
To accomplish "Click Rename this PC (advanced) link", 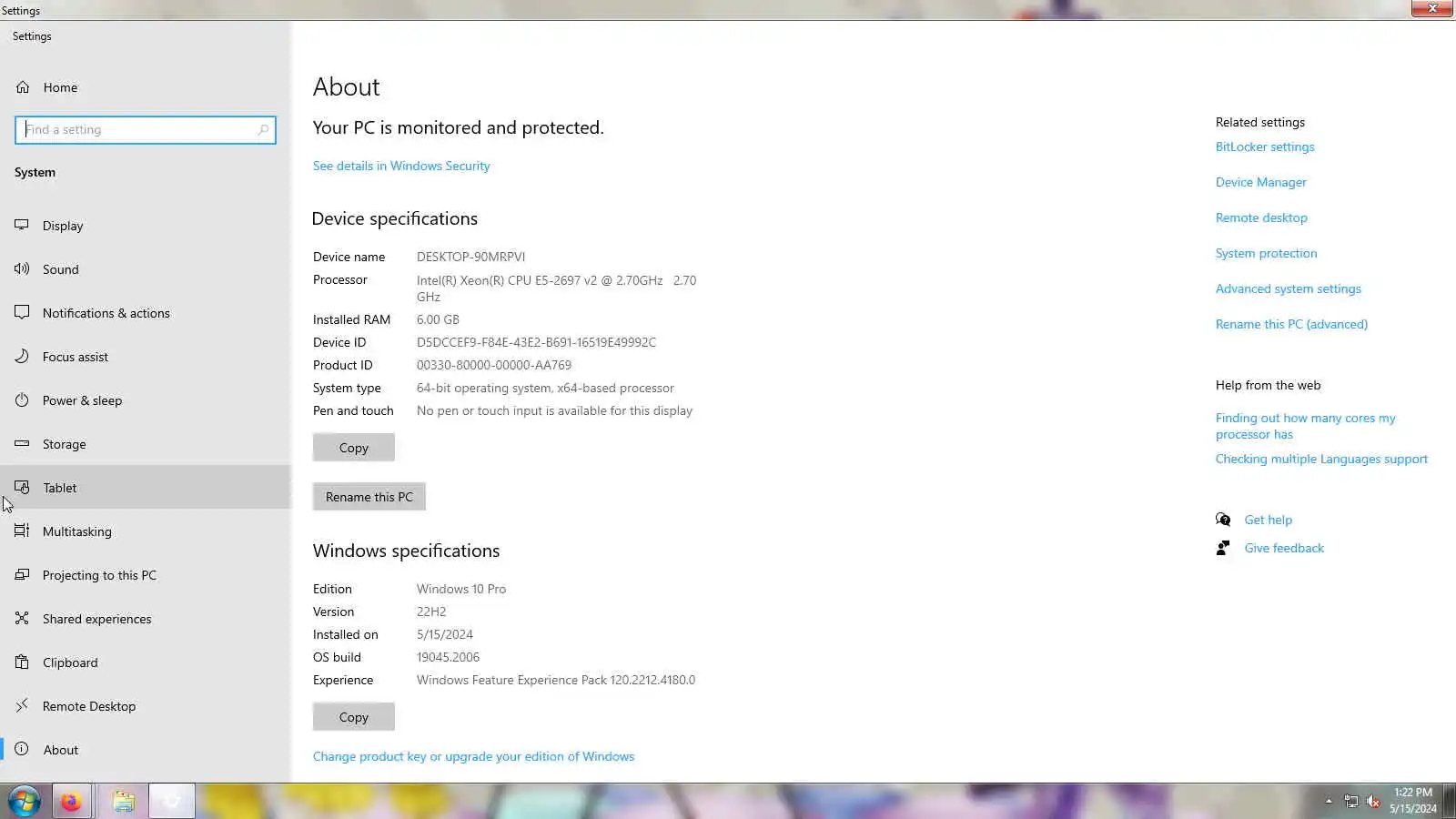I will (x=1291, y=324).
